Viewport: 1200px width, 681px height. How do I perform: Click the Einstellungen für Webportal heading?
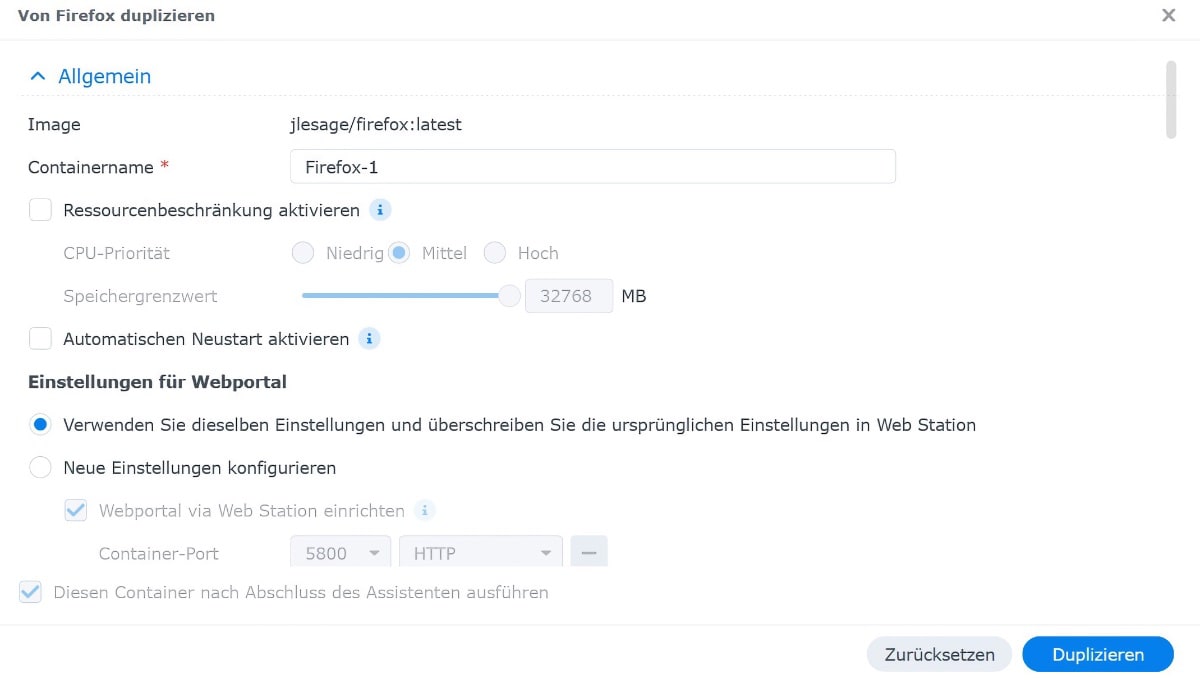click(x=158, y=382)
